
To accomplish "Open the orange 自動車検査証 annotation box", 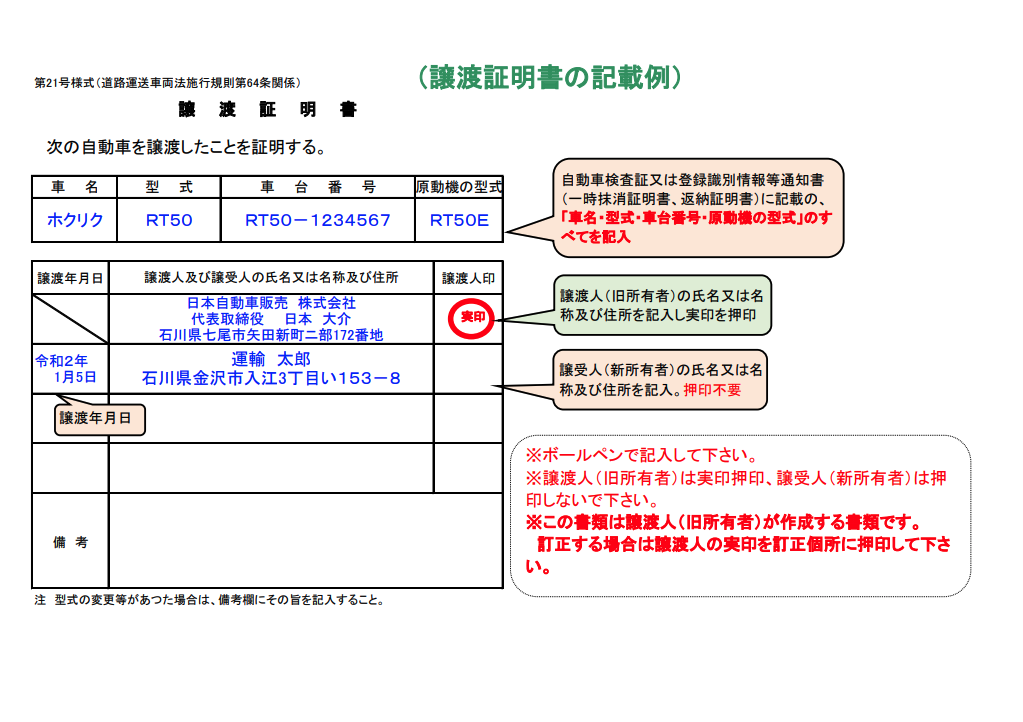I will coord(700,203).
